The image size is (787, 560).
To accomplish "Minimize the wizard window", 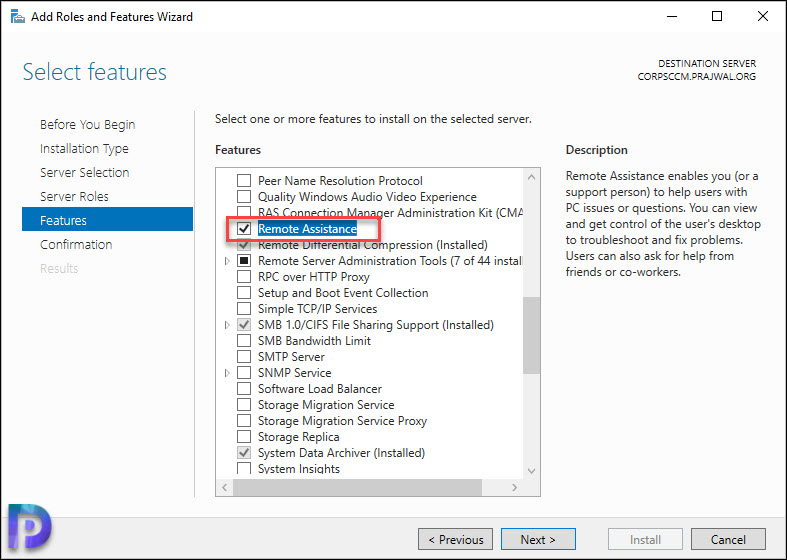I will click(672, 17).
